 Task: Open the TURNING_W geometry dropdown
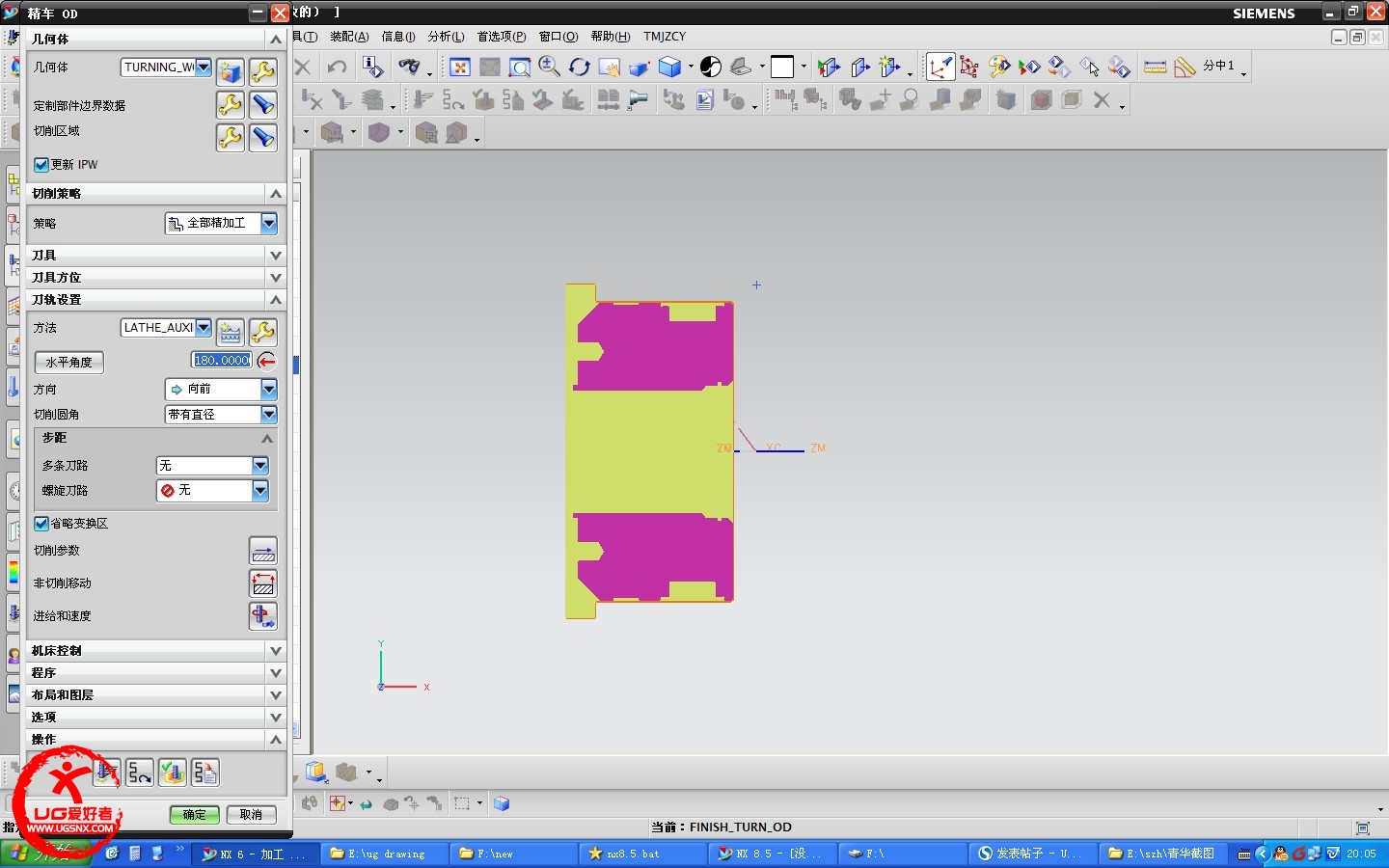coord(204,68)
